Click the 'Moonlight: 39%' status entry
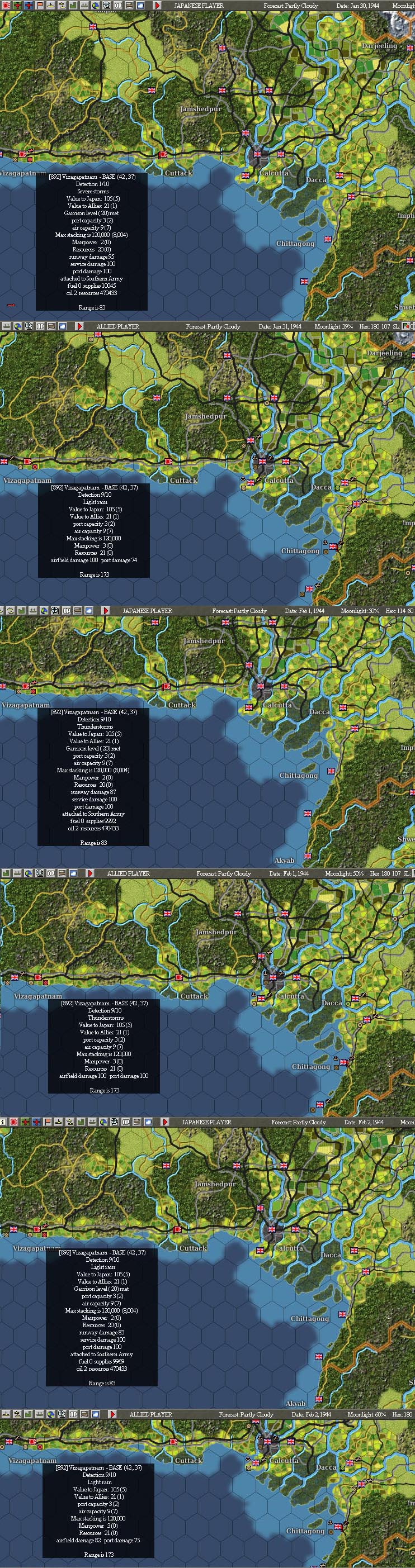Screen dimensions: 415x1568 (x=334, y=327)
